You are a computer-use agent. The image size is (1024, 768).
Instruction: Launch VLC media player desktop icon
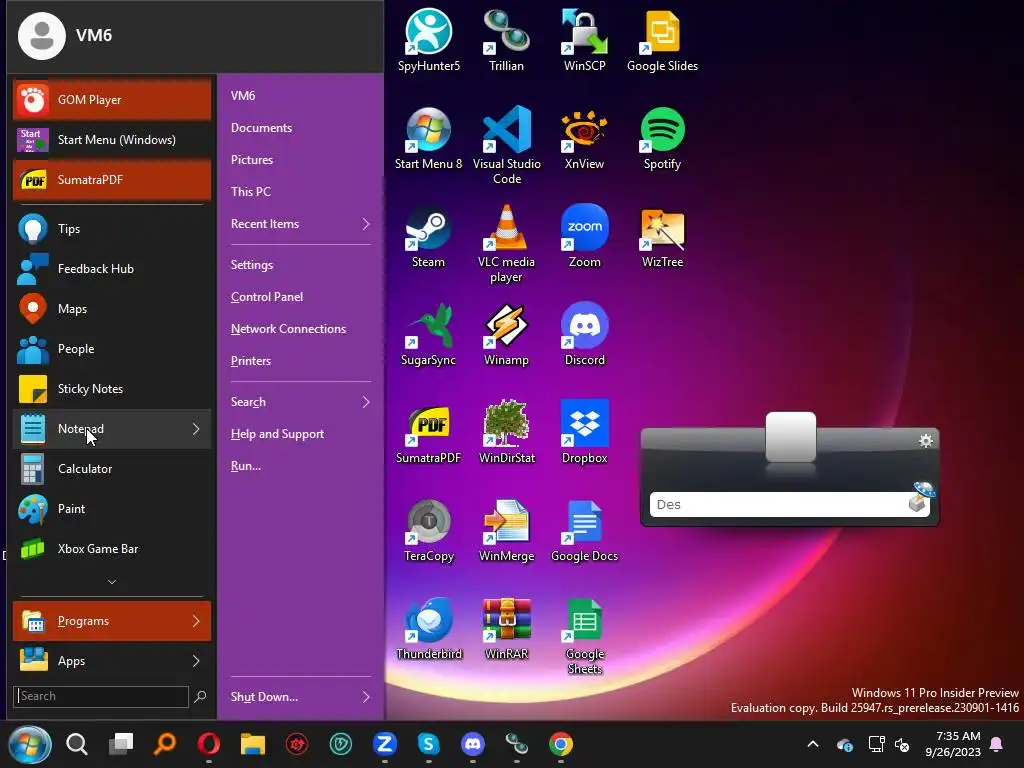coord(507,243)
